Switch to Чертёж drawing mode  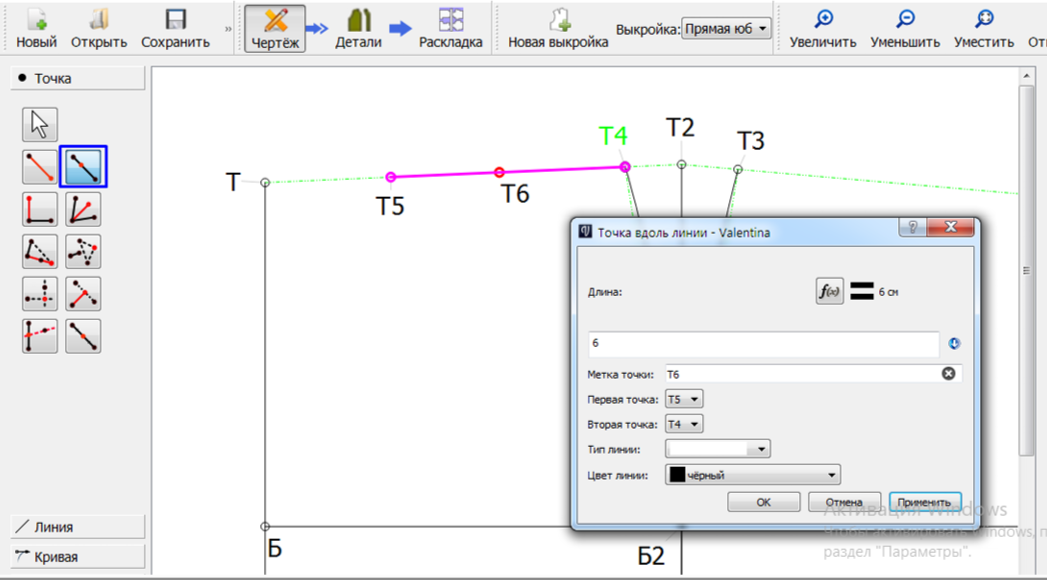click(275, 28)
